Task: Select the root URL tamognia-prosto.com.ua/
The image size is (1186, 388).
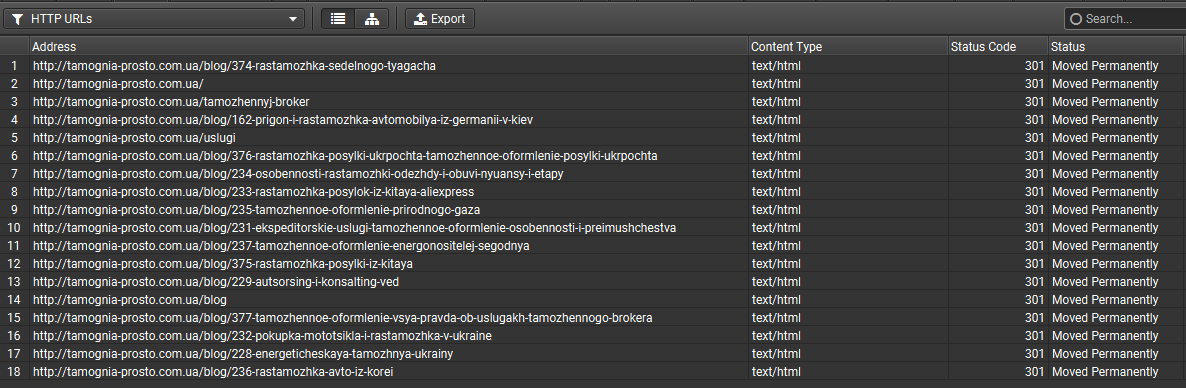Action: (118, 84)
